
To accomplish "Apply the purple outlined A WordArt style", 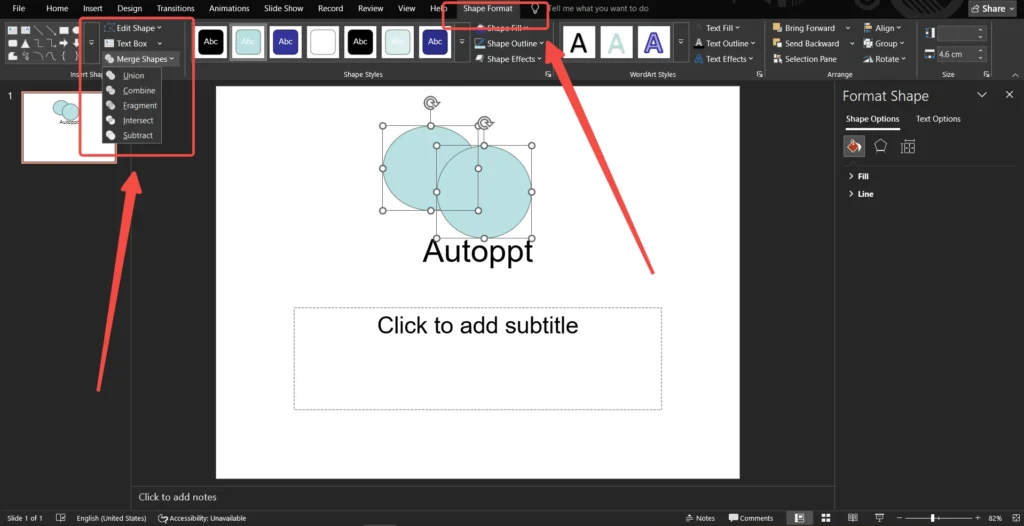I will (654, 42).
